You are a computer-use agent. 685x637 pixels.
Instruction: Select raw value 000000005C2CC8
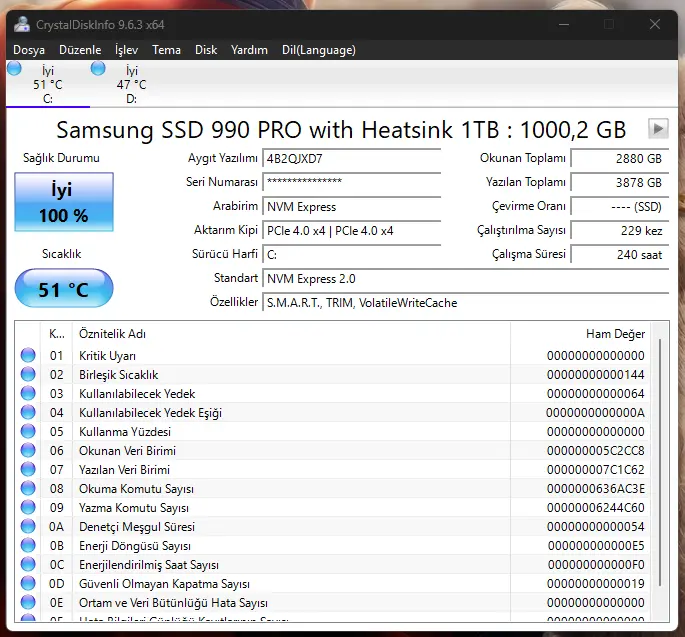pos(595,451)
